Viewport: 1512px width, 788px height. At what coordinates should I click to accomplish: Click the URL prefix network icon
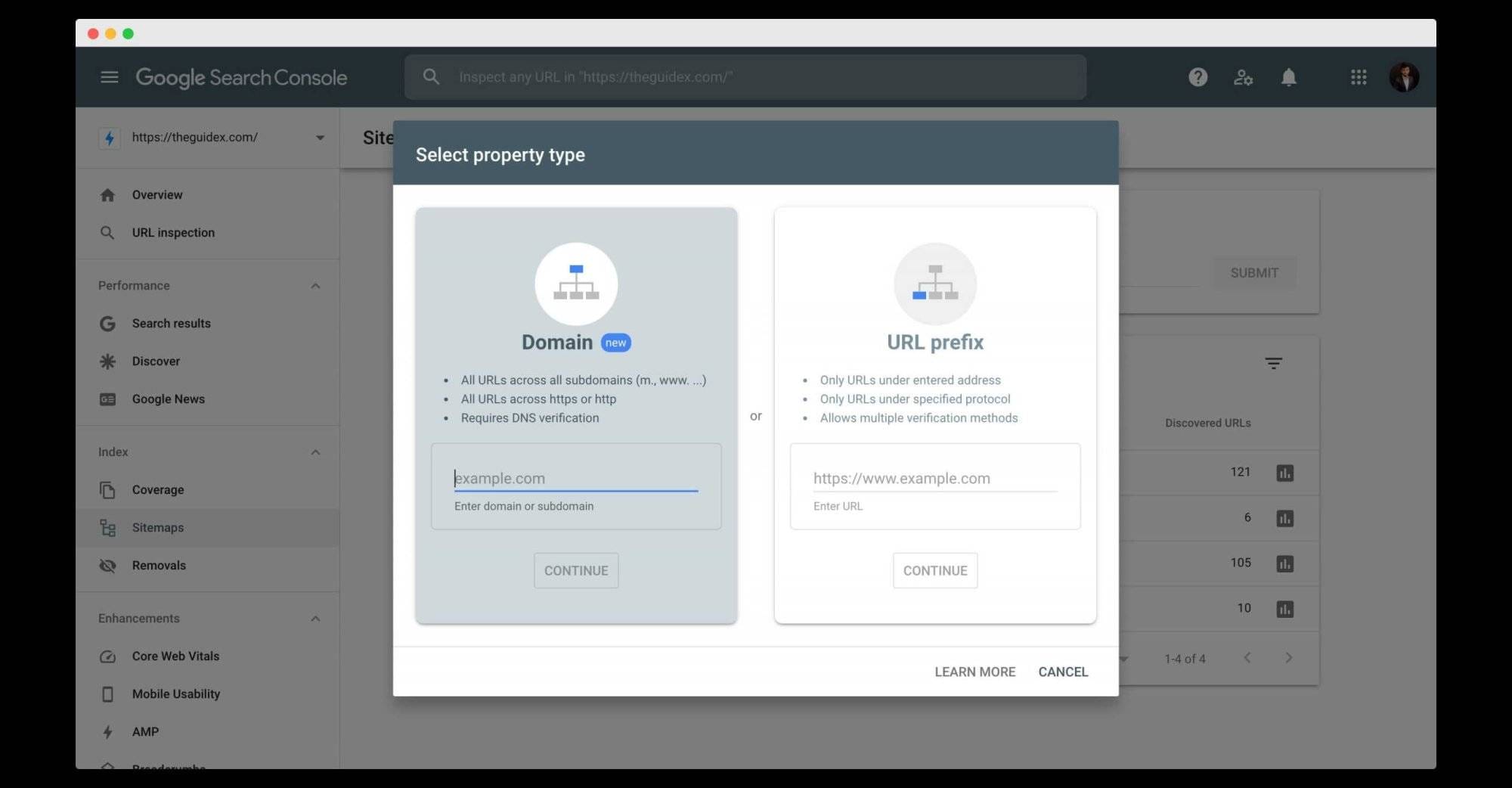click(935, 284)
